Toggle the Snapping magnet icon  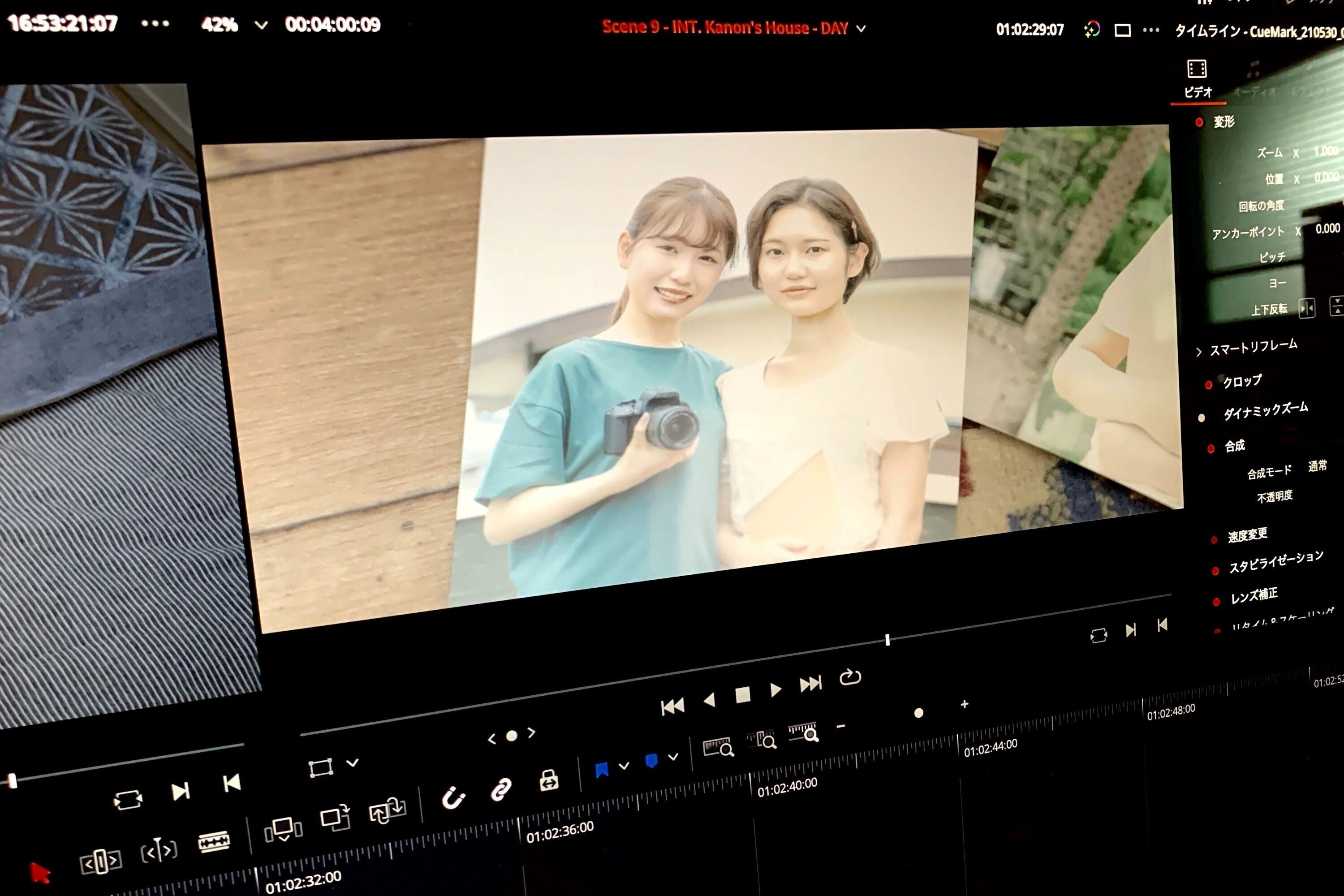(453, 798)
